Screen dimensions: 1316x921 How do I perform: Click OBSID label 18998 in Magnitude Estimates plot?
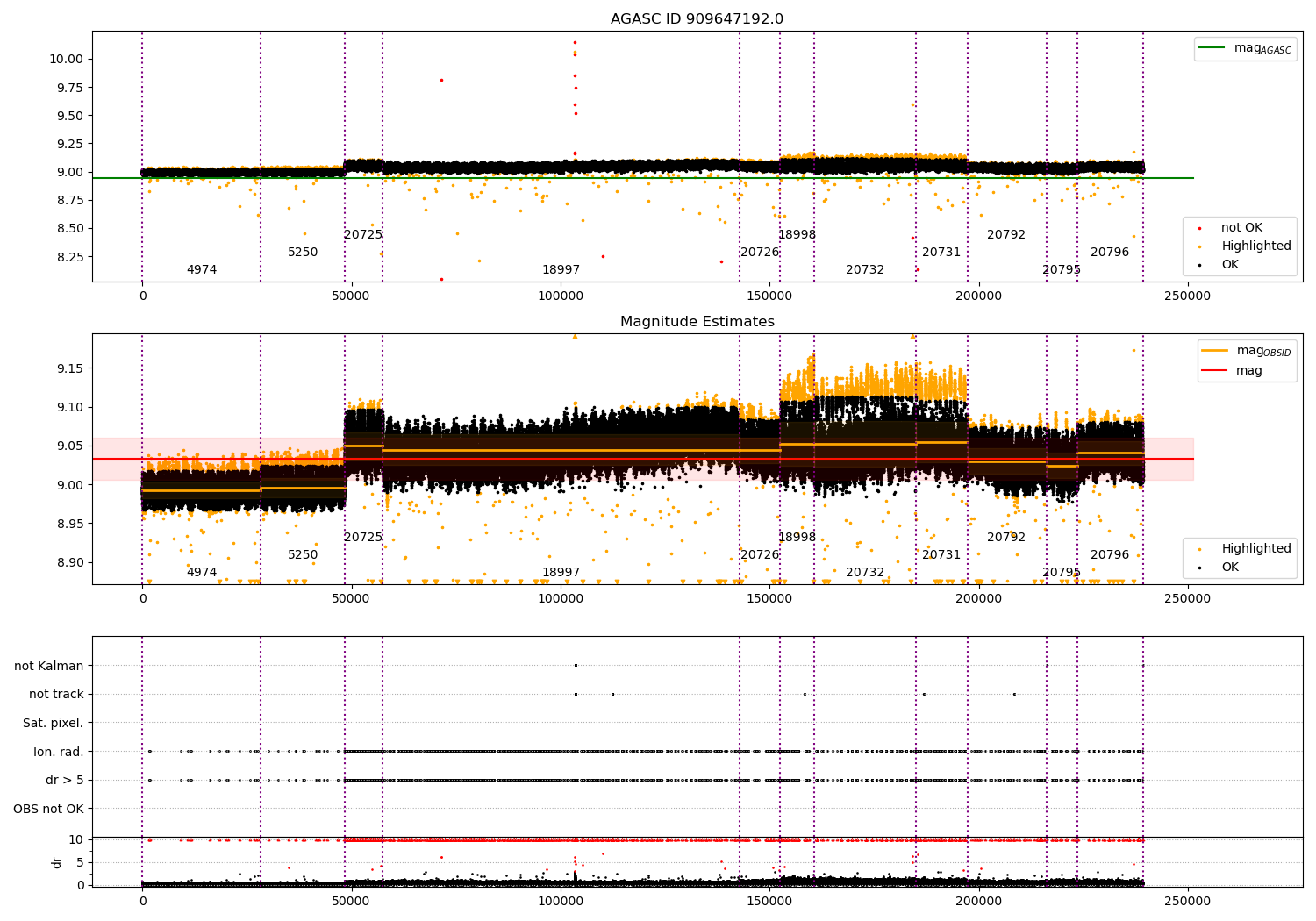coord(797,538)
